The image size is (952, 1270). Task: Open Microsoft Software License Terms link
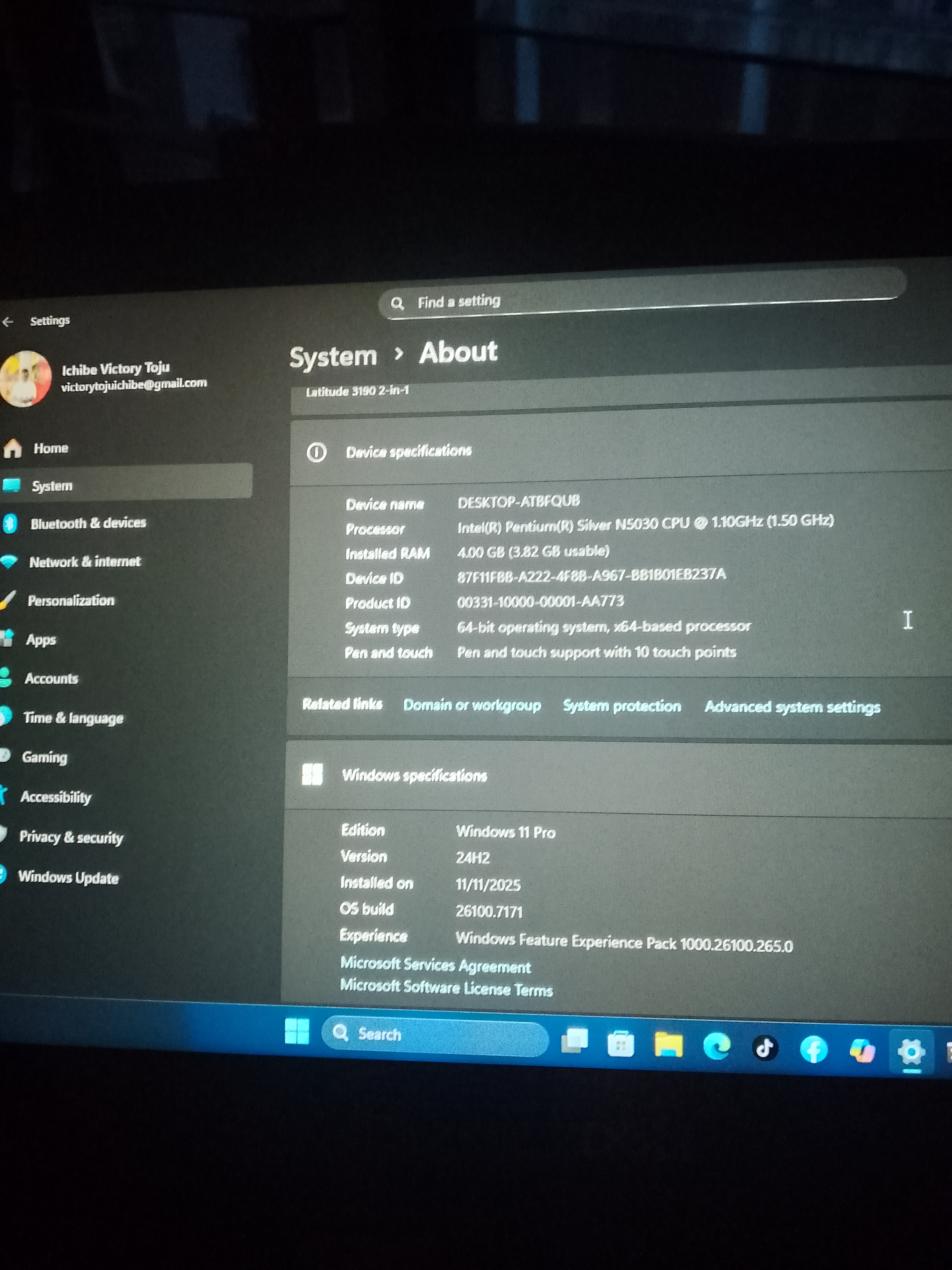[x=446, y=988]
